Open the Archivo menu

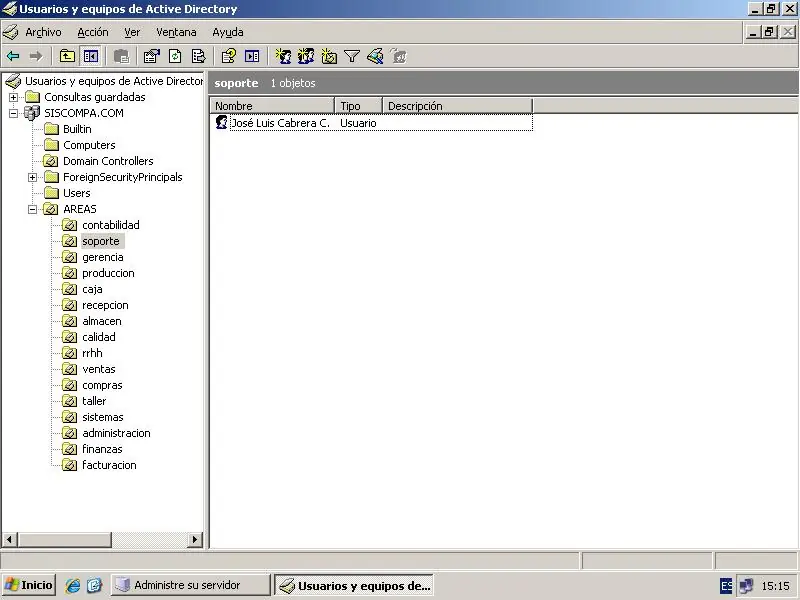[43, 32]
